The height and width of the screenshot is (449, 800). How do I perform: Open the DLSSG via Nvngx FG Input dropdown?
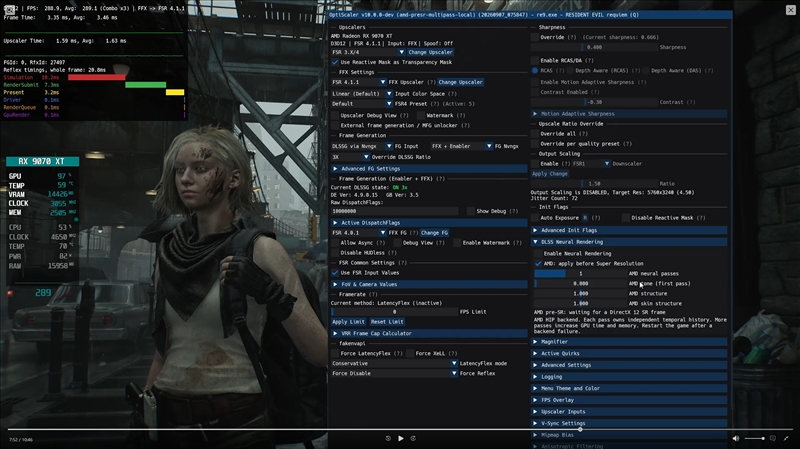362,146
